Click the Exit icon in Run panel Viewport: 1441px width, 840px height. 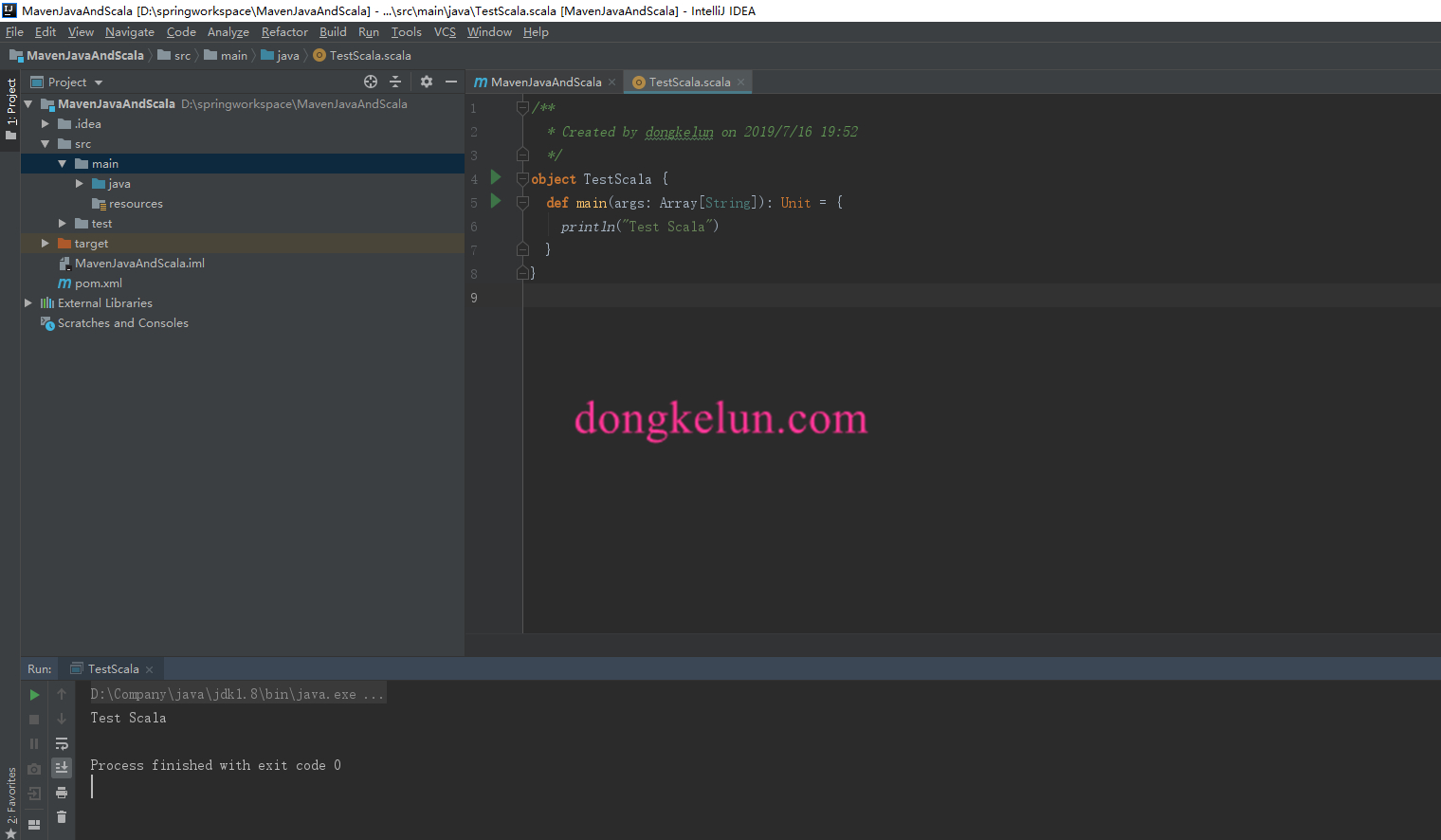tap(34, 794)
